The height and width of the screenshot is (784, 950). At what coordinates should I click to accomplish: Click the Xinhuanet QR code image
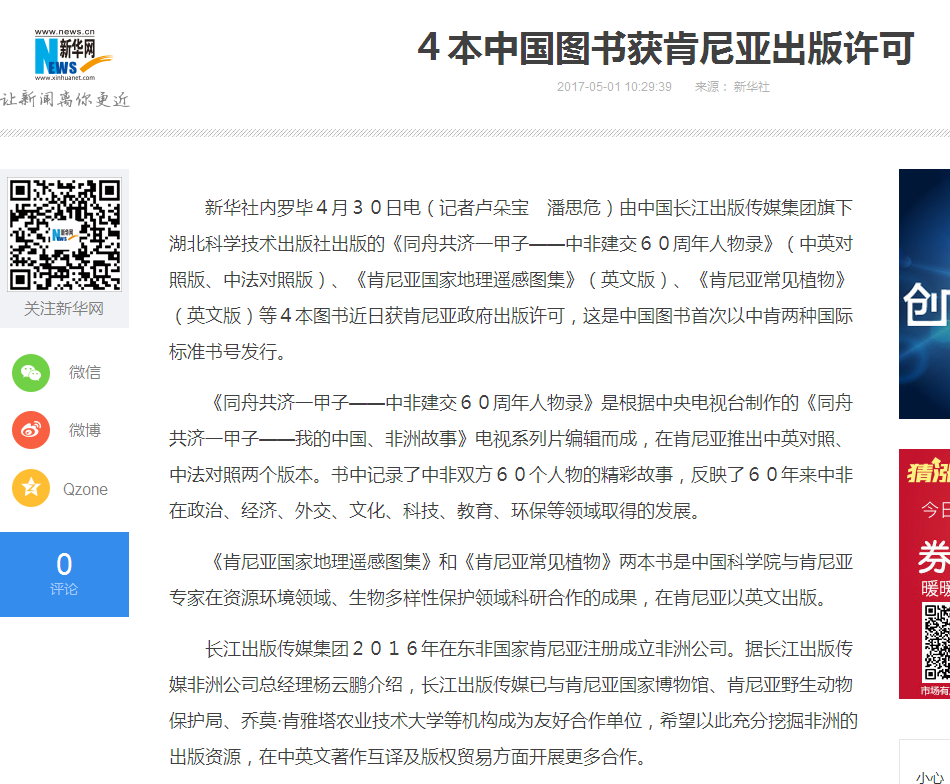coord(65,235)
